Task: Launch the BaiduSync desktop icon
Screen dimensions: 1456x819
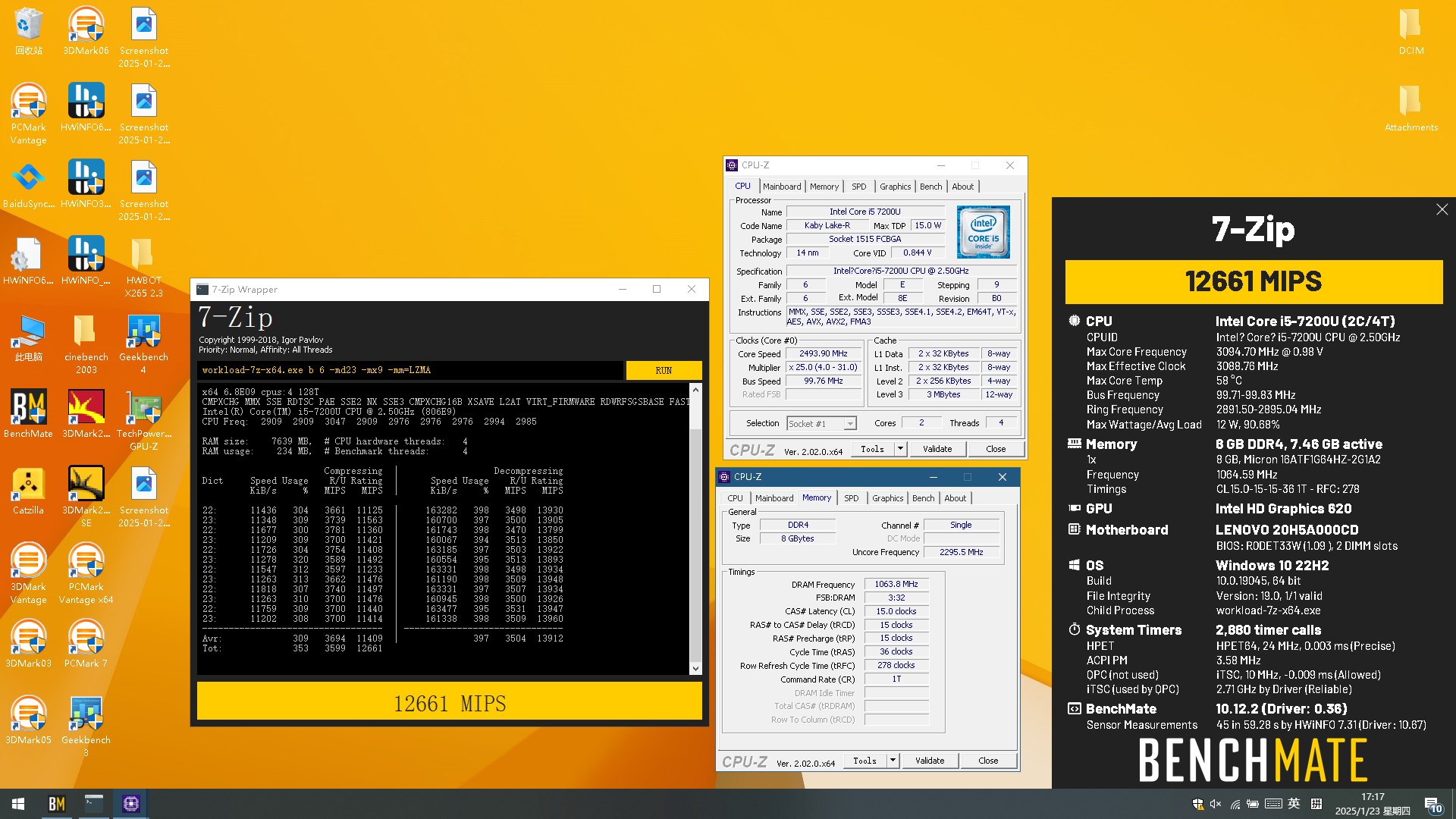Action: tap(28, 184)
